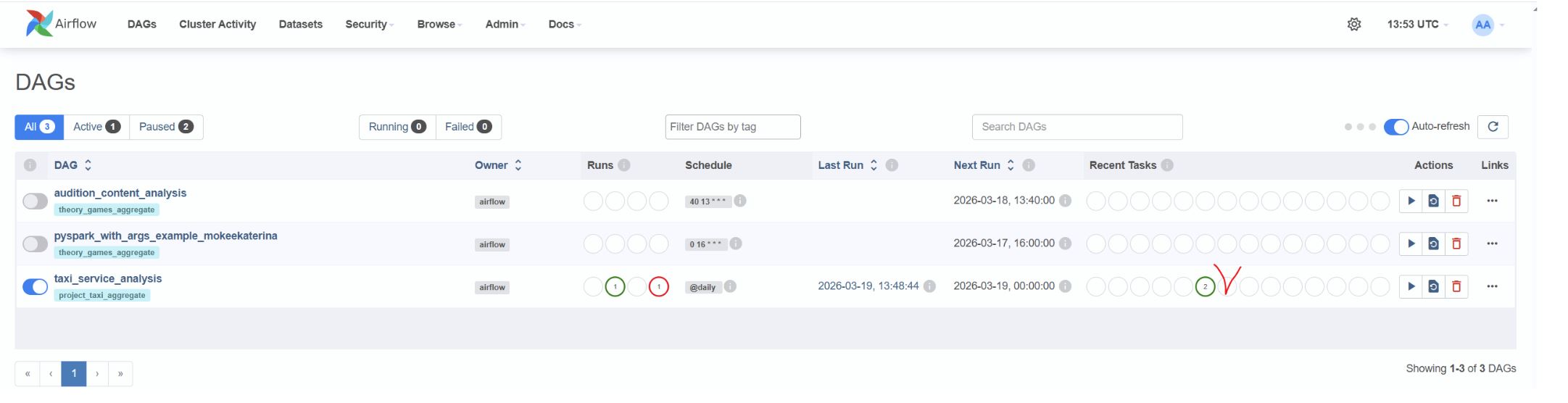Turn off the Auto-refresh switch
Image resolution: width=1568 pixels, height=403 pixels.
1396,127
